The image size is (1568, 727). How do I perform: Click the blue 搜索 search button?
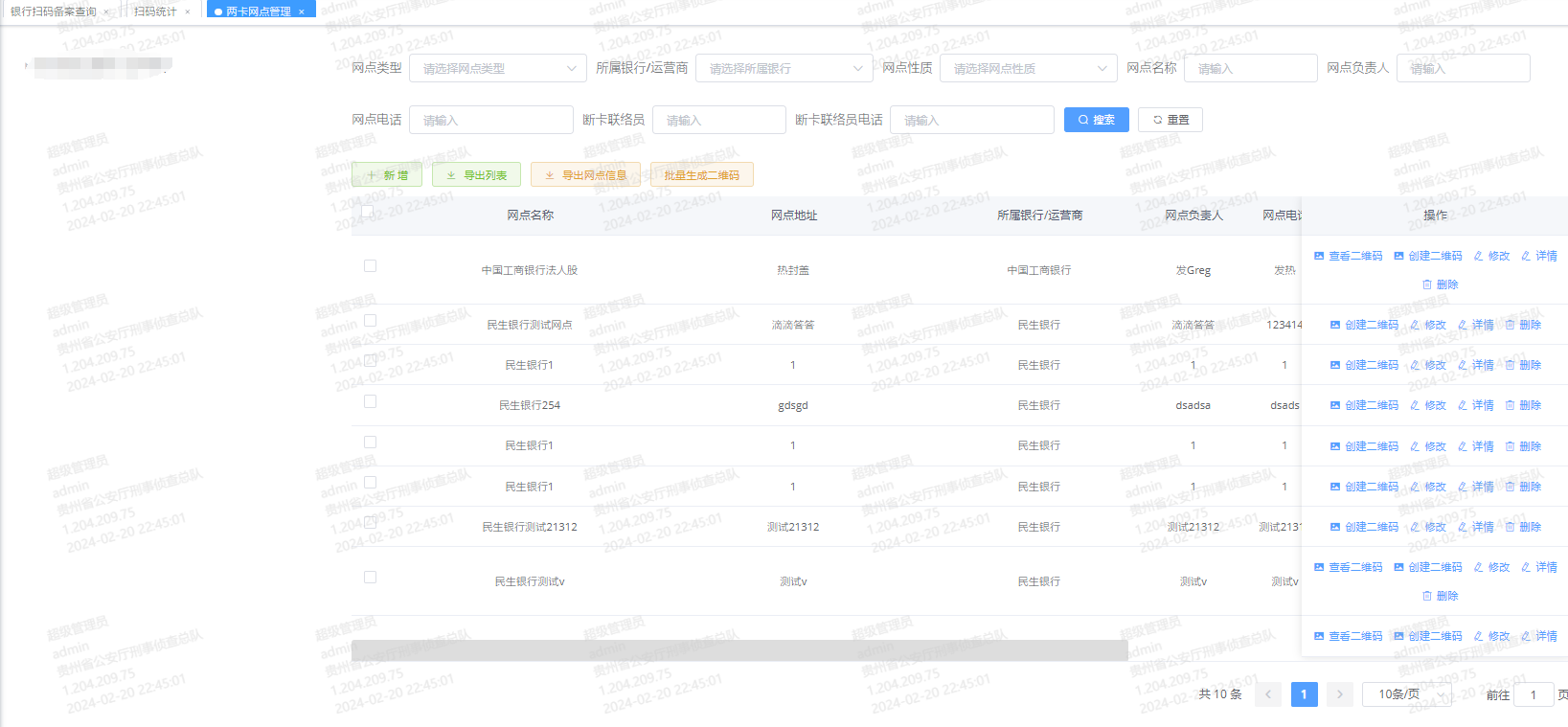point(1097,120)
